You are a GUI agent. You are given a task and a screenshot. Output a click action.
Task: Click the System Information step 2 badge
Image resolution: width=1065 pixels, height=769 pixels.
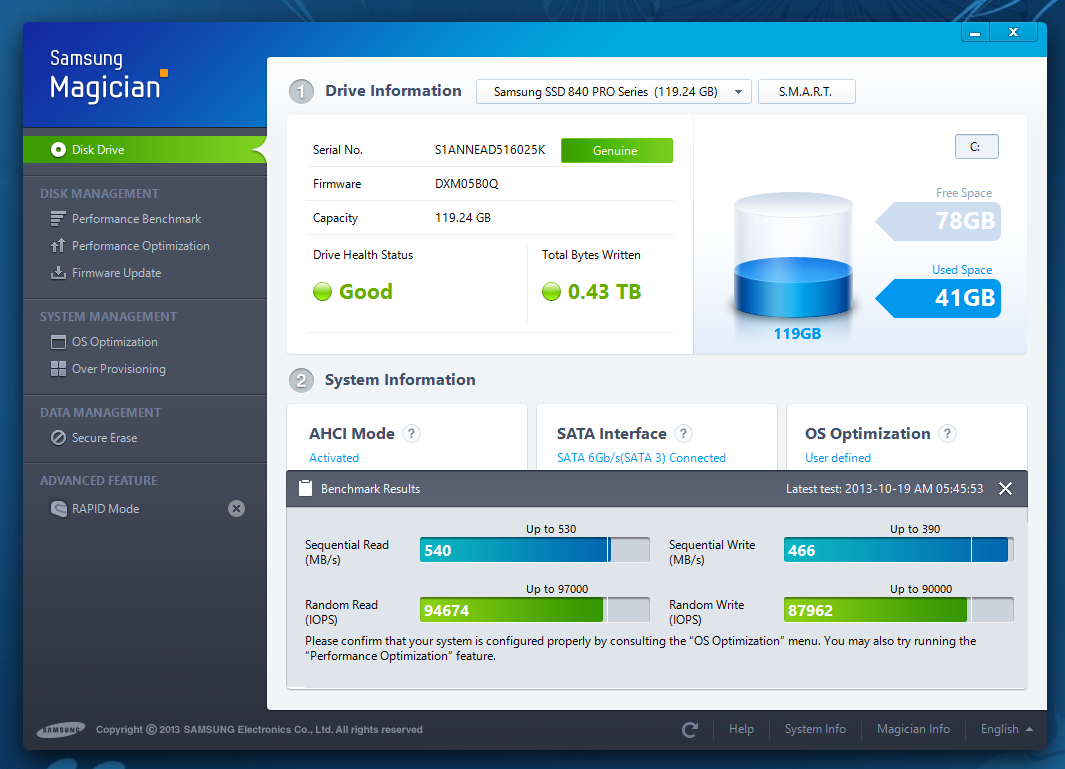[x=302, y=380]
